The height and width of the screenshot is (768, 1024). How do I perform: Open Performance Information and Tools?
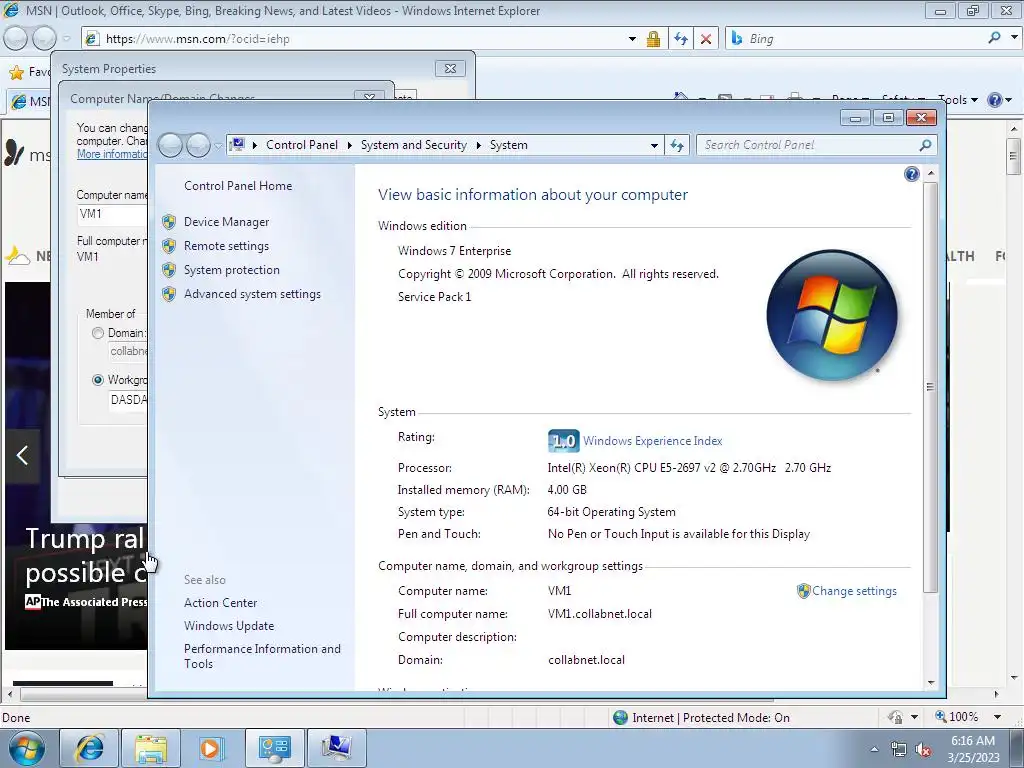point(262,656)
